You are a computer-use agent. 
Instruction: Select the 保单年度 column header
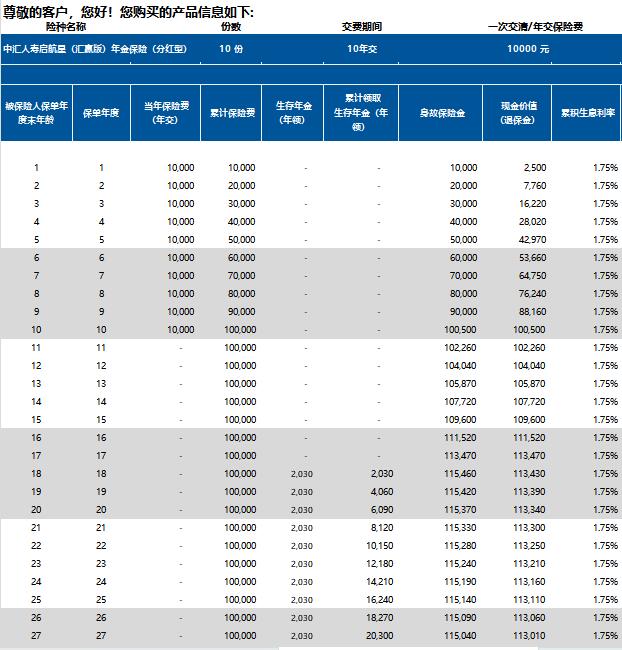pyautogui.click(x=101, y=113)
